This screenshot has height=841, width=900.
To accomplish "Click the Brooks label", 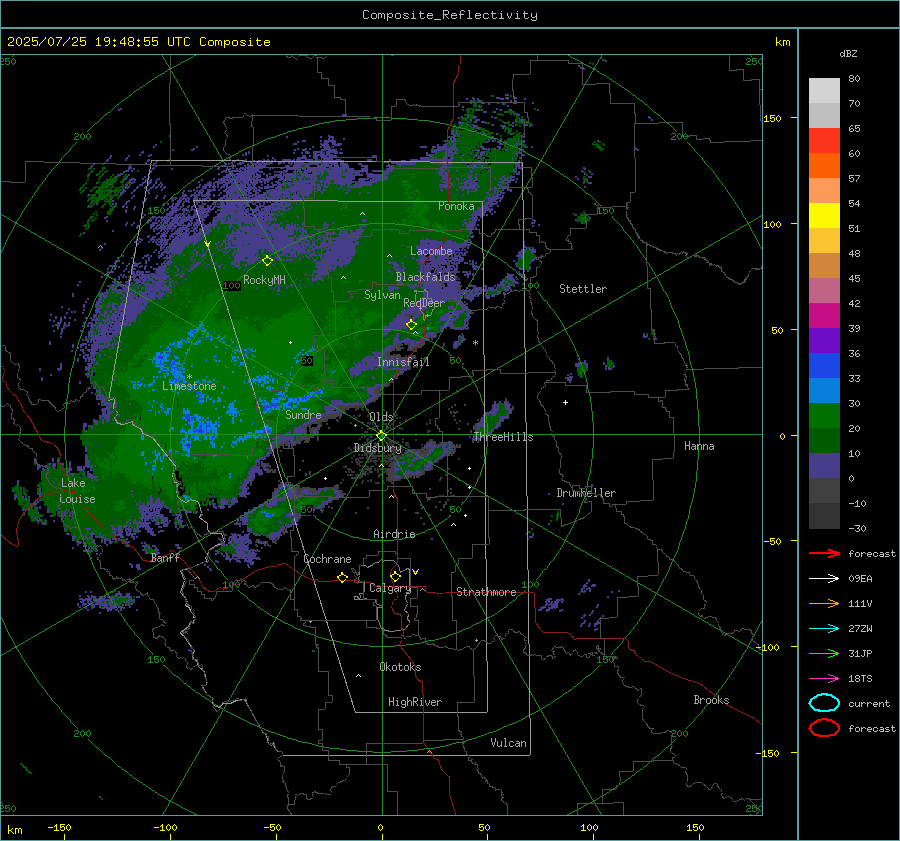I will pos(711,700).
